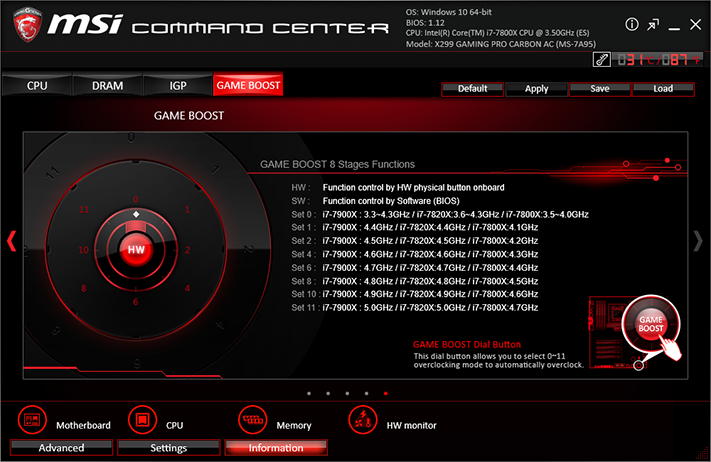Click the Default button
This screenshot has height=462, width=711.
[x=472, y=89]
